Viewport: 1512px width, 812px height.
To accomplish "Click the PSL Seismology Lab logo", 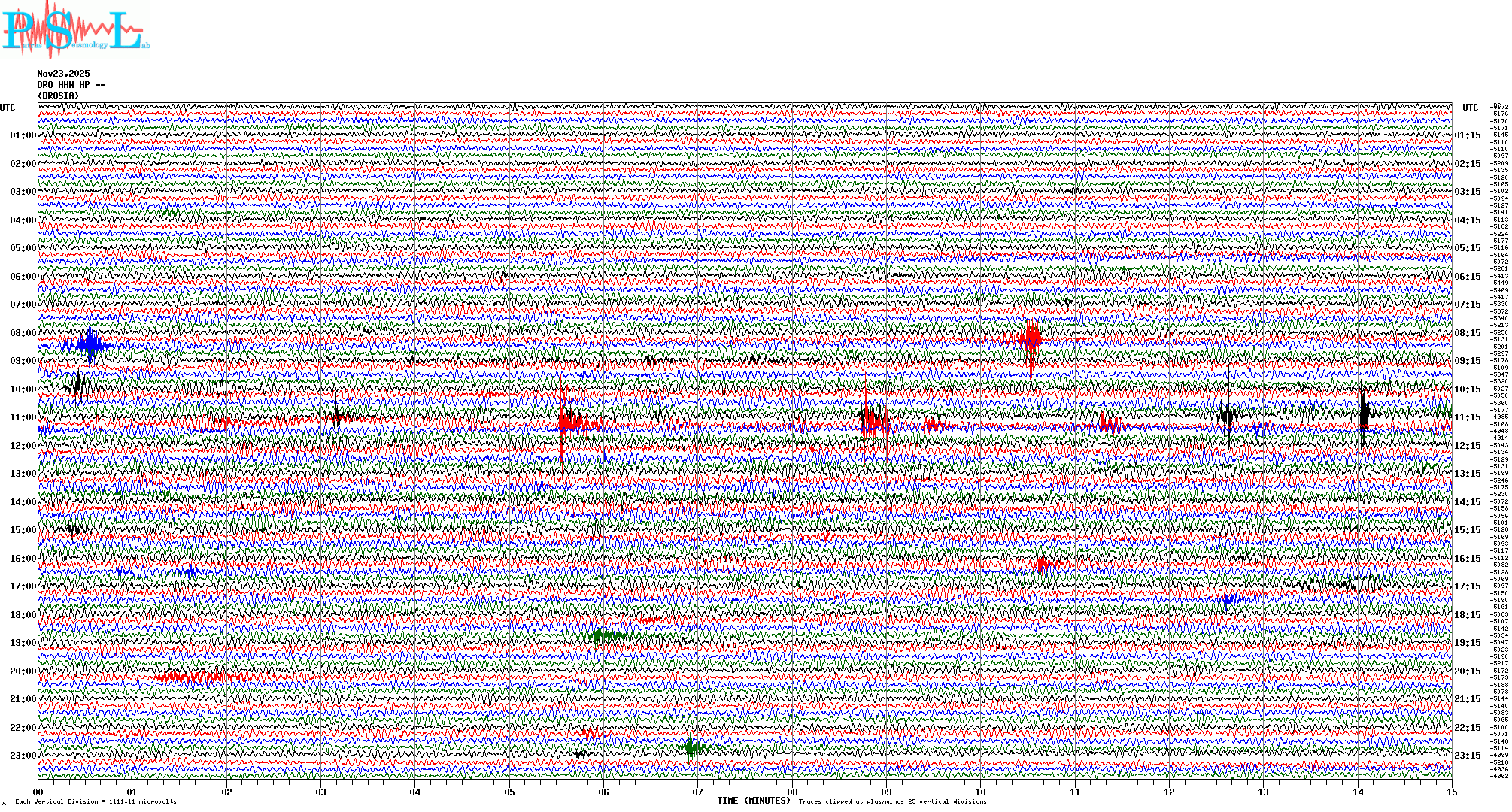I will coord(75,30).
